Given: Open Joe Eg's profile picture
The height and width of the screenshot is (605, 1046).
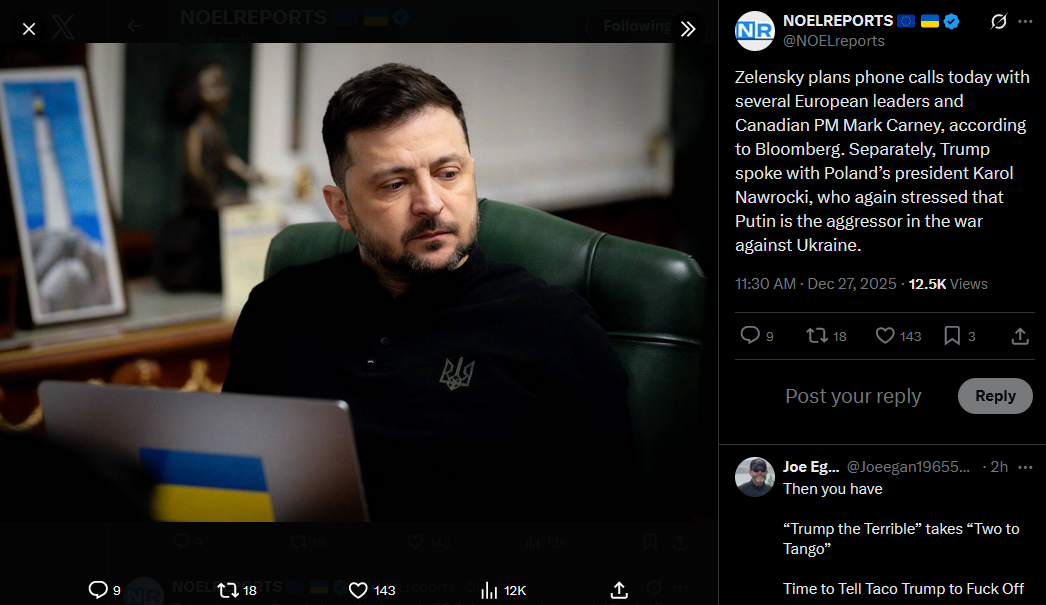Looking at the screenshot, I should coord(754,477).
